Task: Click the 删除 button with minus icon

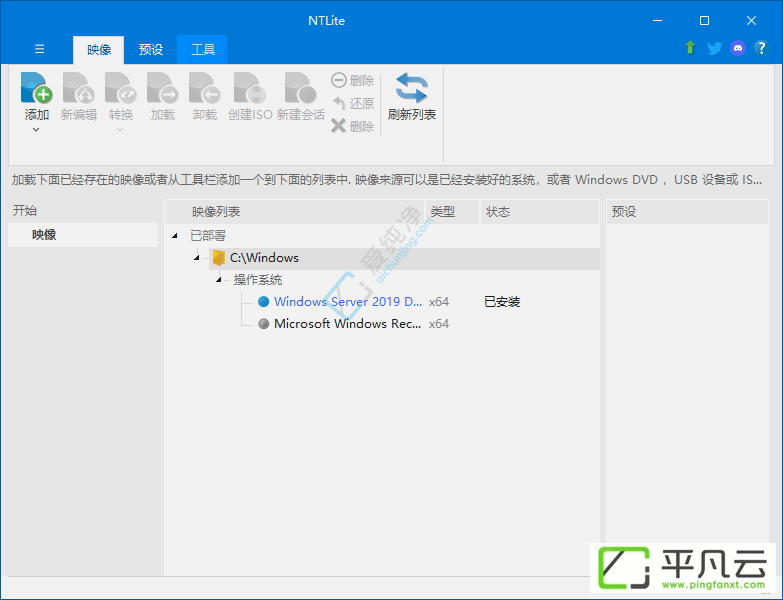Action: 353,80
